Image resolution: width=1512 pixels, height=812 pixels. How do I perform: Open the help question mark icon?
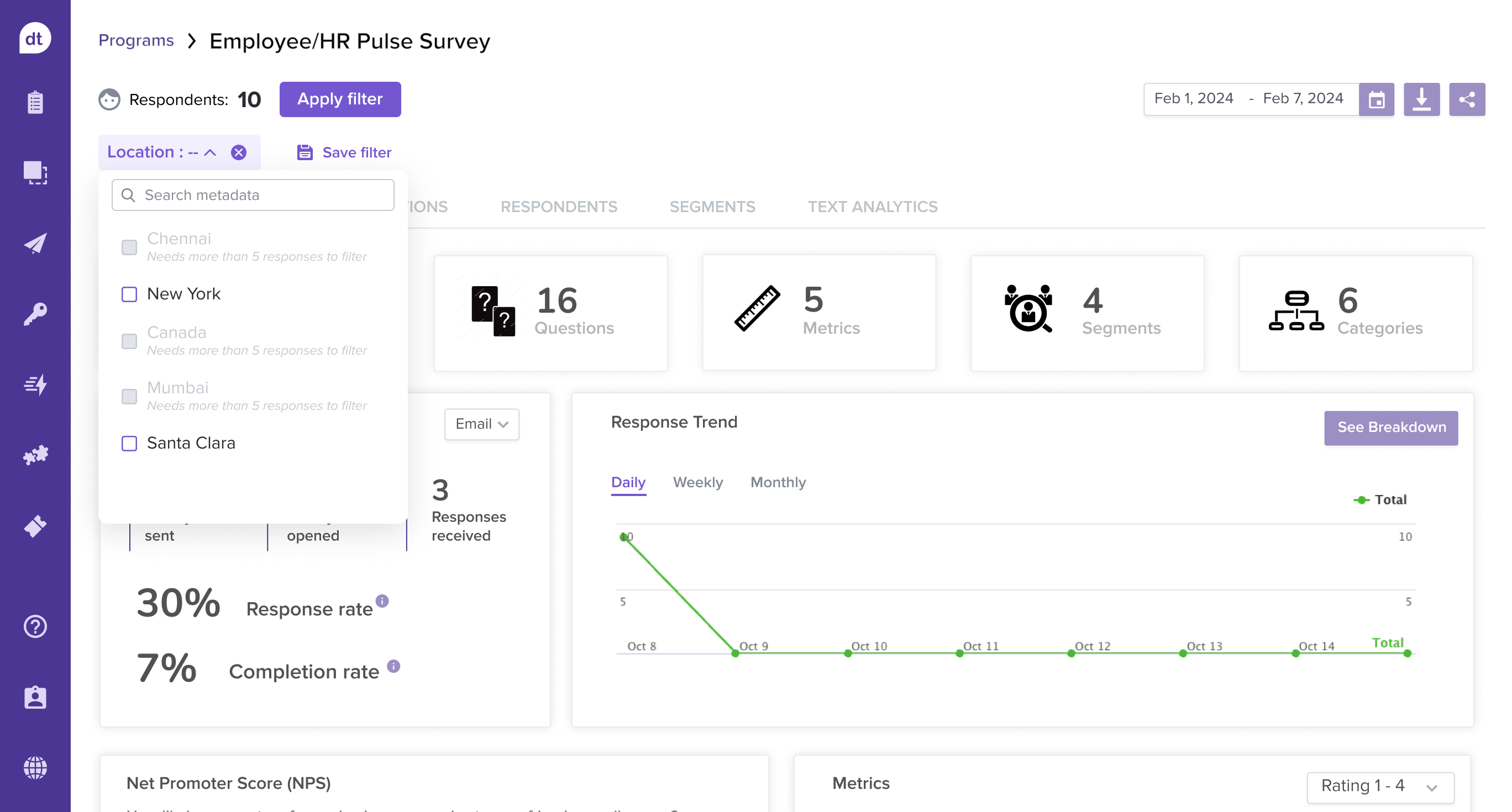[x=35, y=626]
